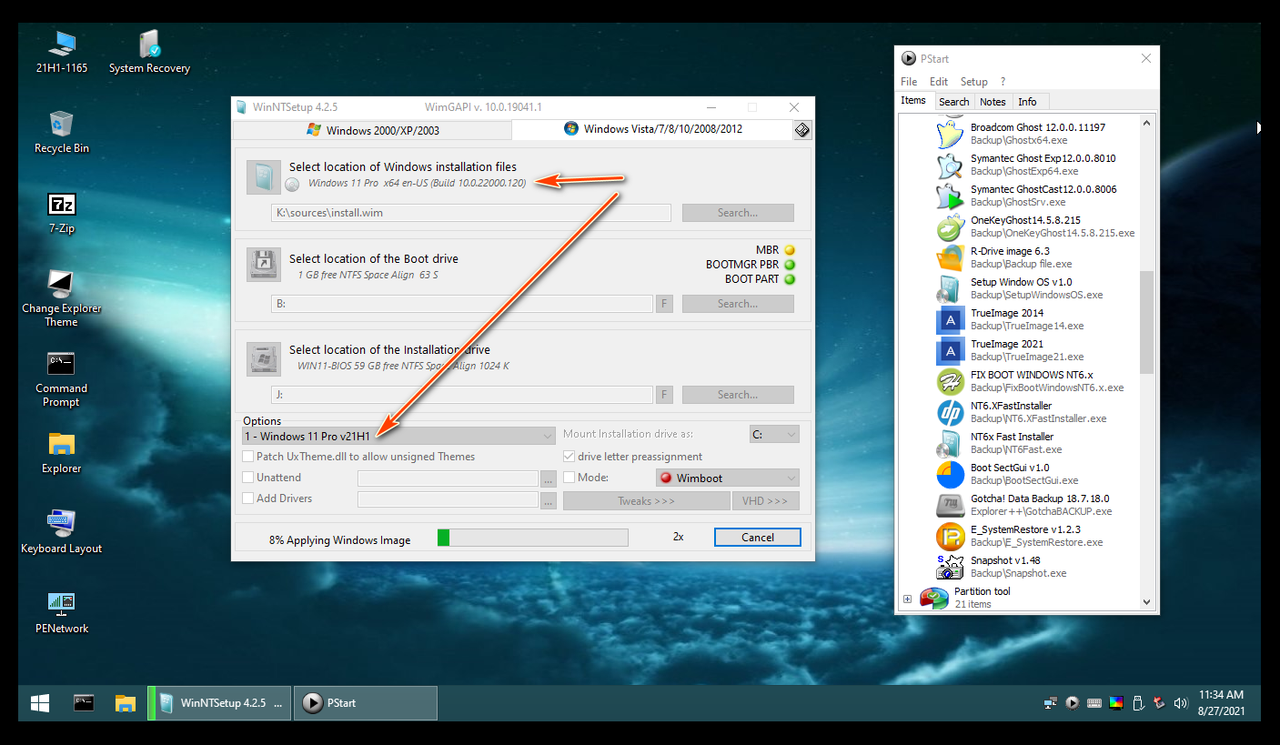This screenshot has width=1280, height=745.
Task: Select Windows Vista/7/8/10/2008/2012 tab
Action: tap(652, 129)
